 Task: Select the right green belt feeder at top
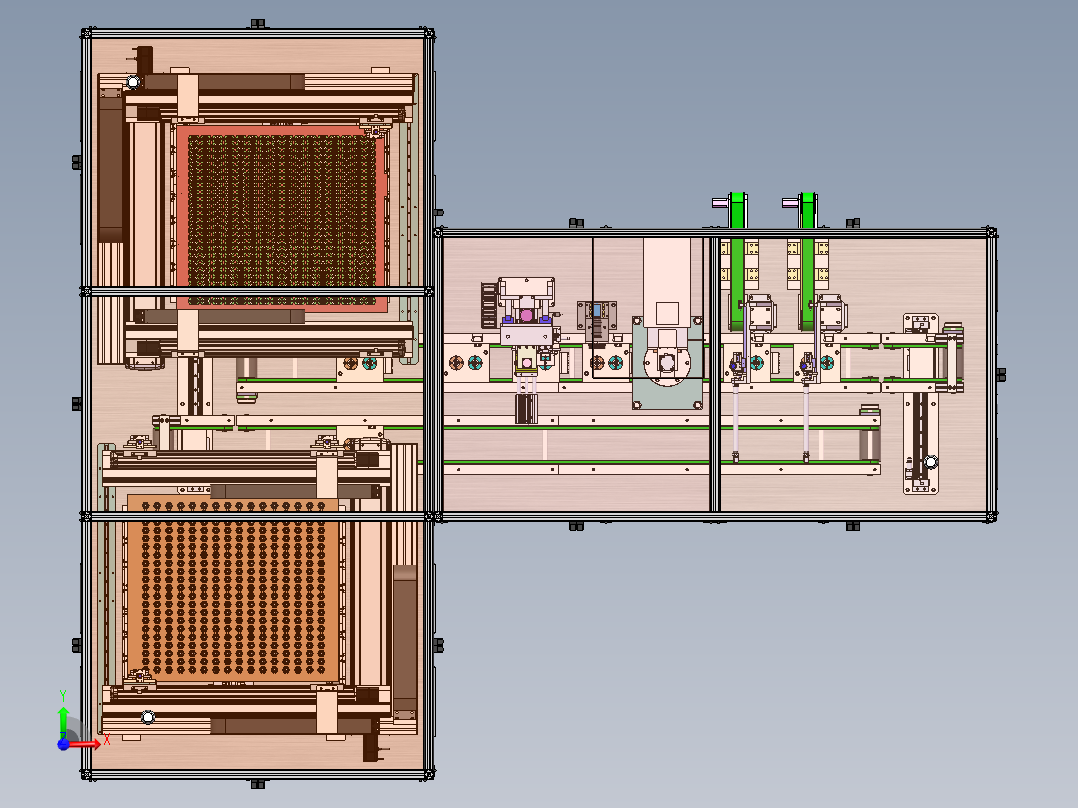click(807, 261)
